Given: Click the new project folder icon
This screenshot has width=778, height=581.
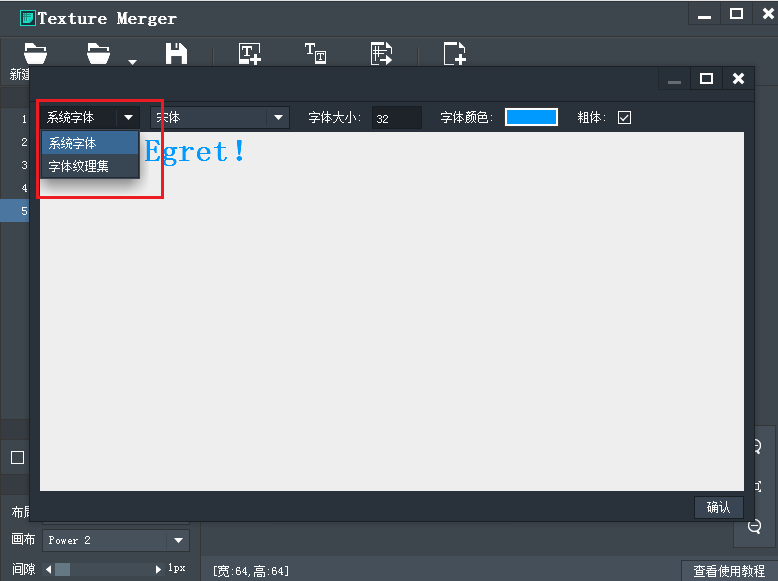Looking at the screenshot, I should (x=35, y=54).
